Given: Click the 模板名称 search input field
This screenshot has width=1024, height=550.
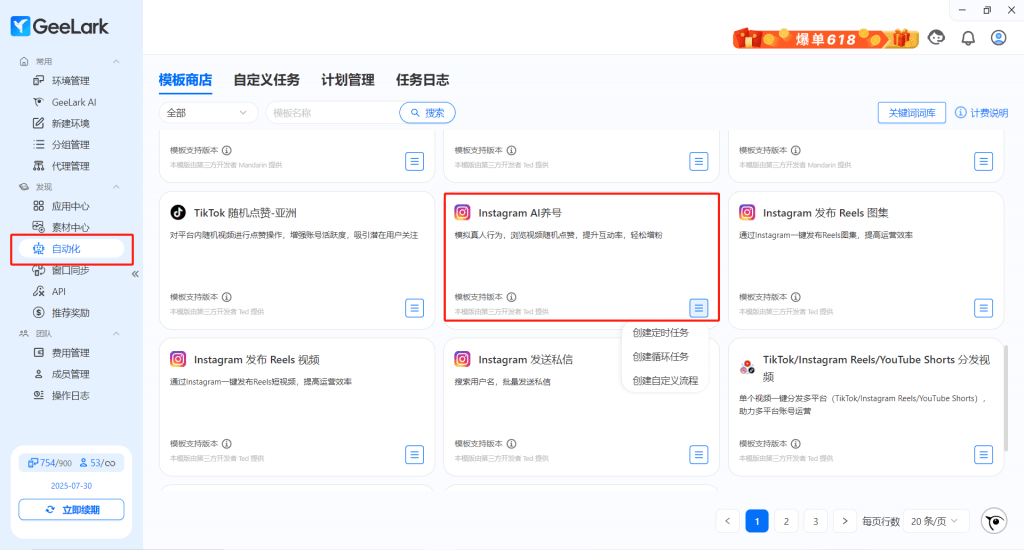Looking at the screenshot, I should tap(332, 113).
